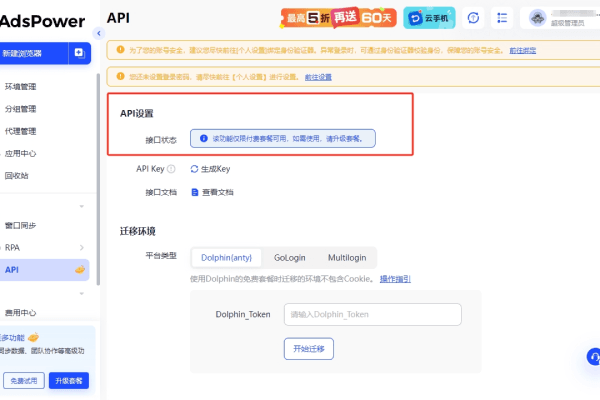This screenshot has height=400, width=600.
Task: Open 代理管理 in the sidebar
Action: pyautogui.click(x=20, y=131)
